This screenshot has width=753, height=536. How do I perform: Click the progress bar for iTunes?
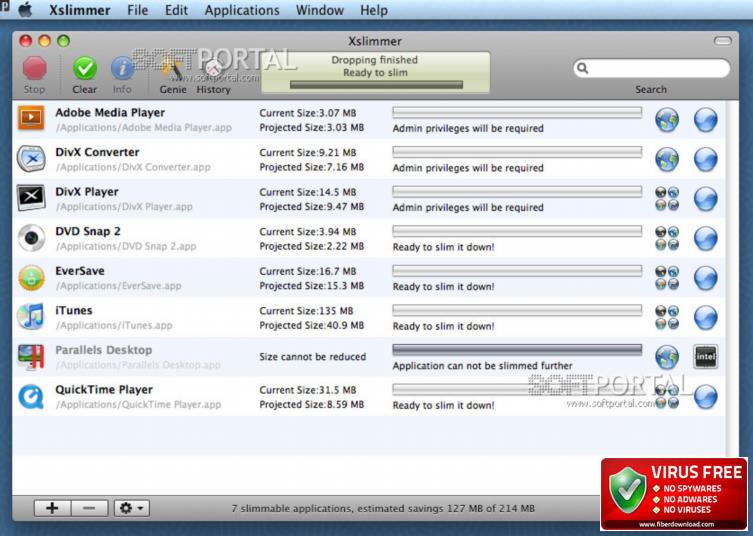[517, 310]
